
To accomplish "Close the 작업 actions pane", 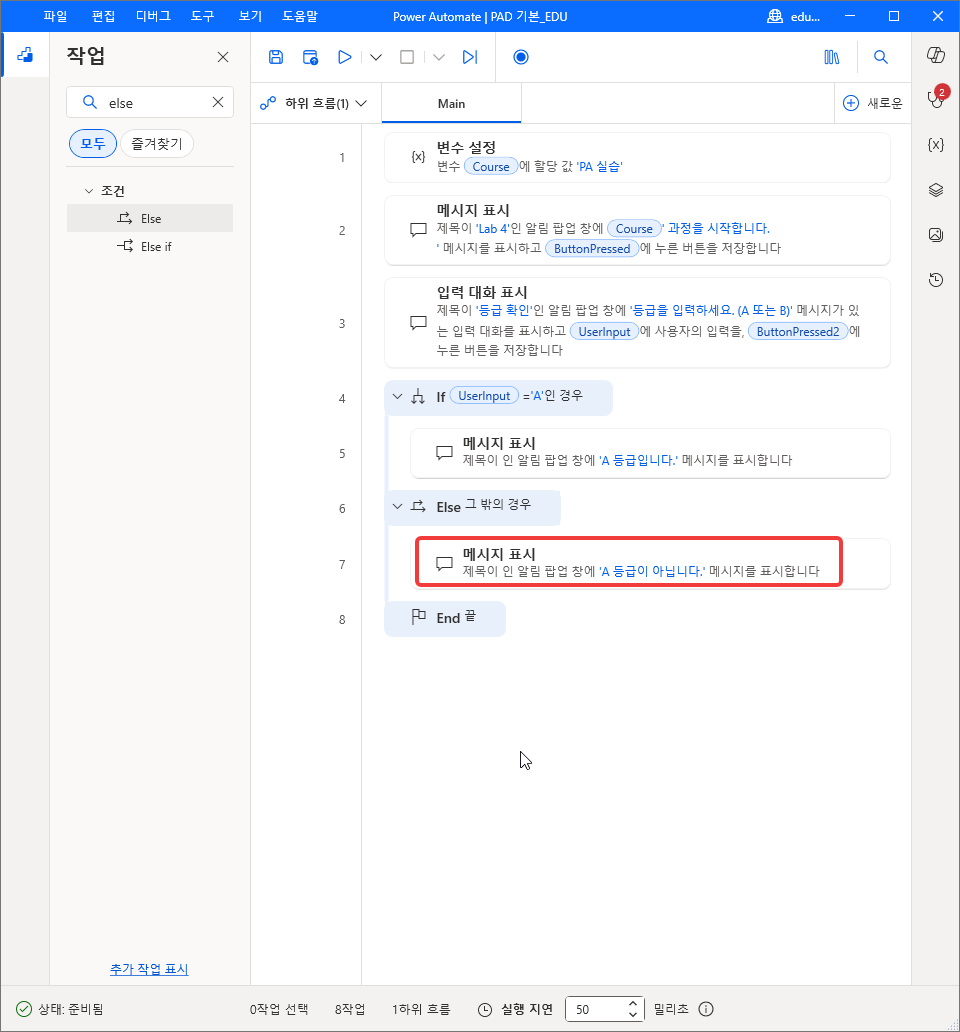I will (x=223, y=57).
